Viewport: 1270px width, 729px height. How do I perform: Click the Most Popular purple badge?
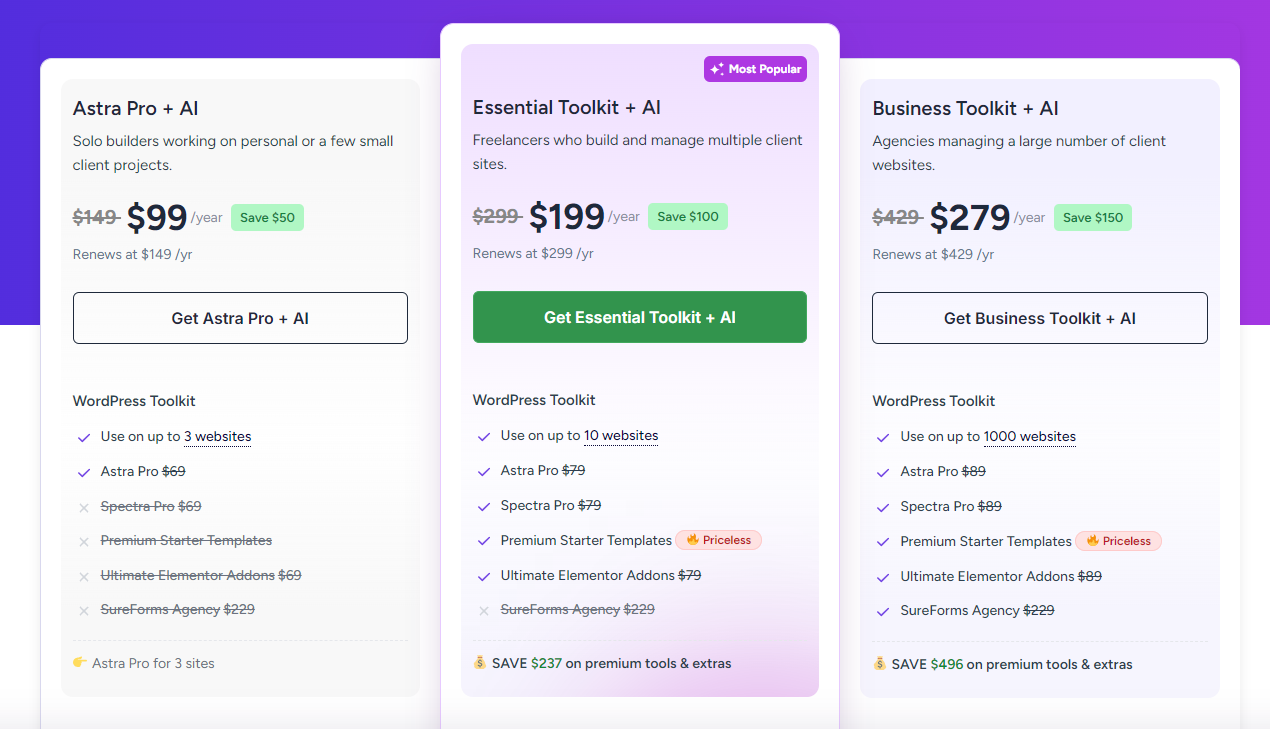click(x=755, y=69)
